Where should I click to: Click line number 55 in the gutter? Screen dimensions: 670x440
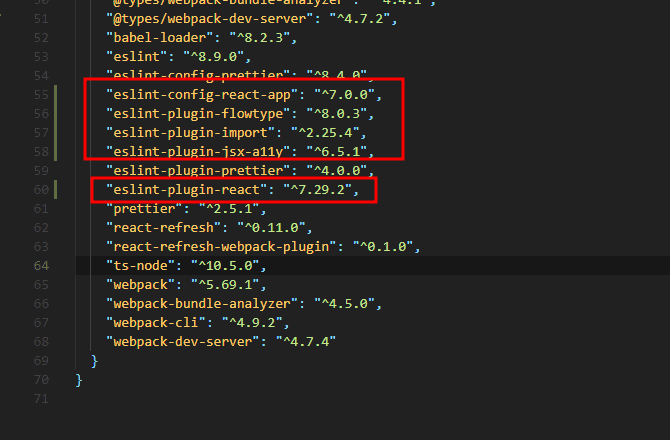click(x=41, y=95)
